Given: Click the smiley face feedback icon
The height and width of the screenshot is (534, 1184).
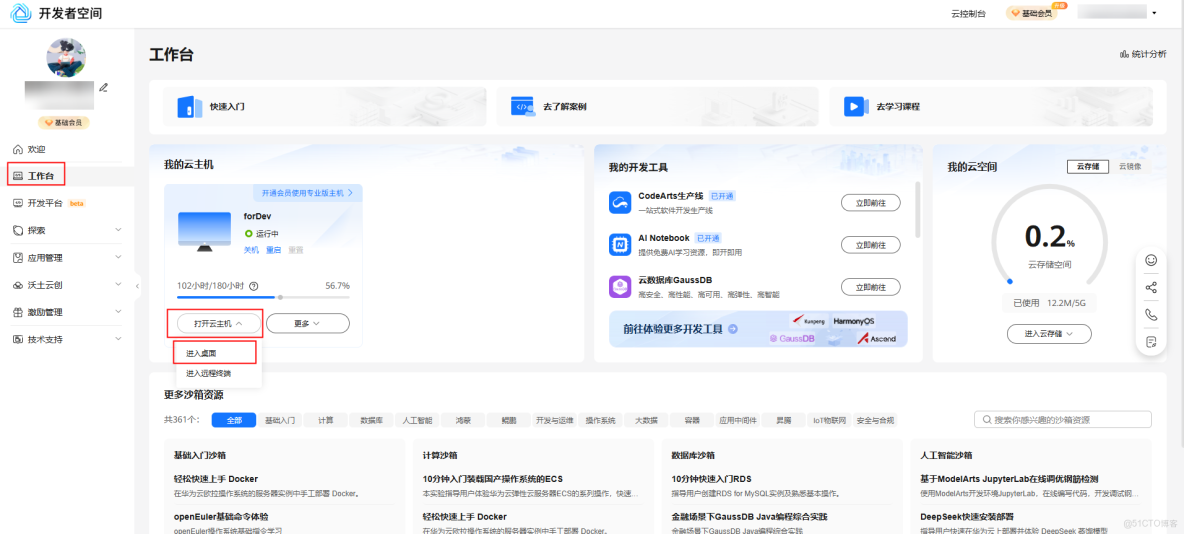Looking at the screenshot, I should 1152,260.
